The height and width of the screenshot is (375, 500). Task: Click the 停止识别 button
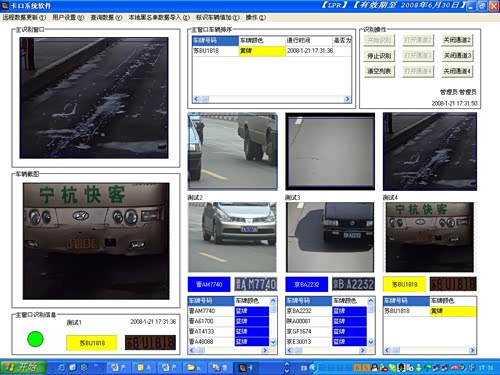point(379,56)
